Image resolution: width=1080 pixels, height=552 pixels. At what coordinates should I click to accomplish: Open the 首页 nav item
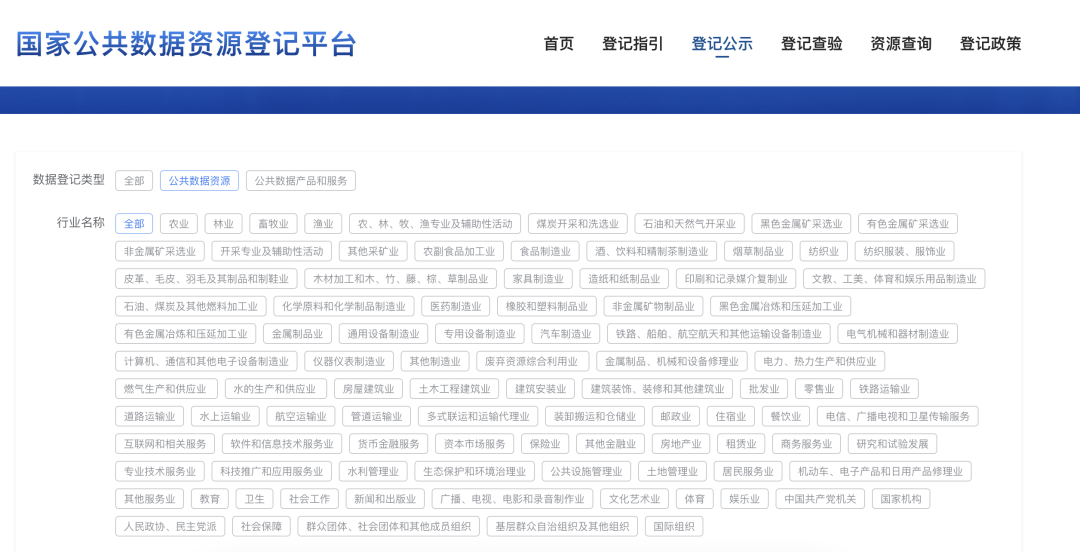[x=558, y=43]
